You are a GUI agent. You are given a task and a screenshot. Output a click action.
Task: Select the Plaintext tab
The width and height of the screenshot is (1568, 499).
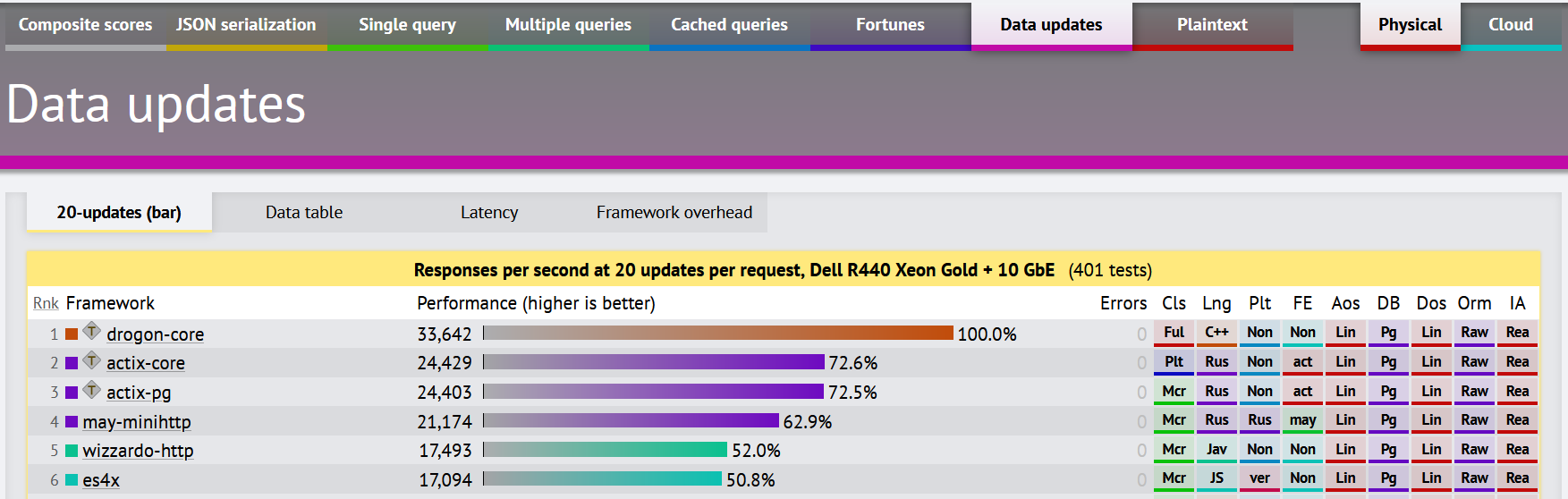point(1212,25)
